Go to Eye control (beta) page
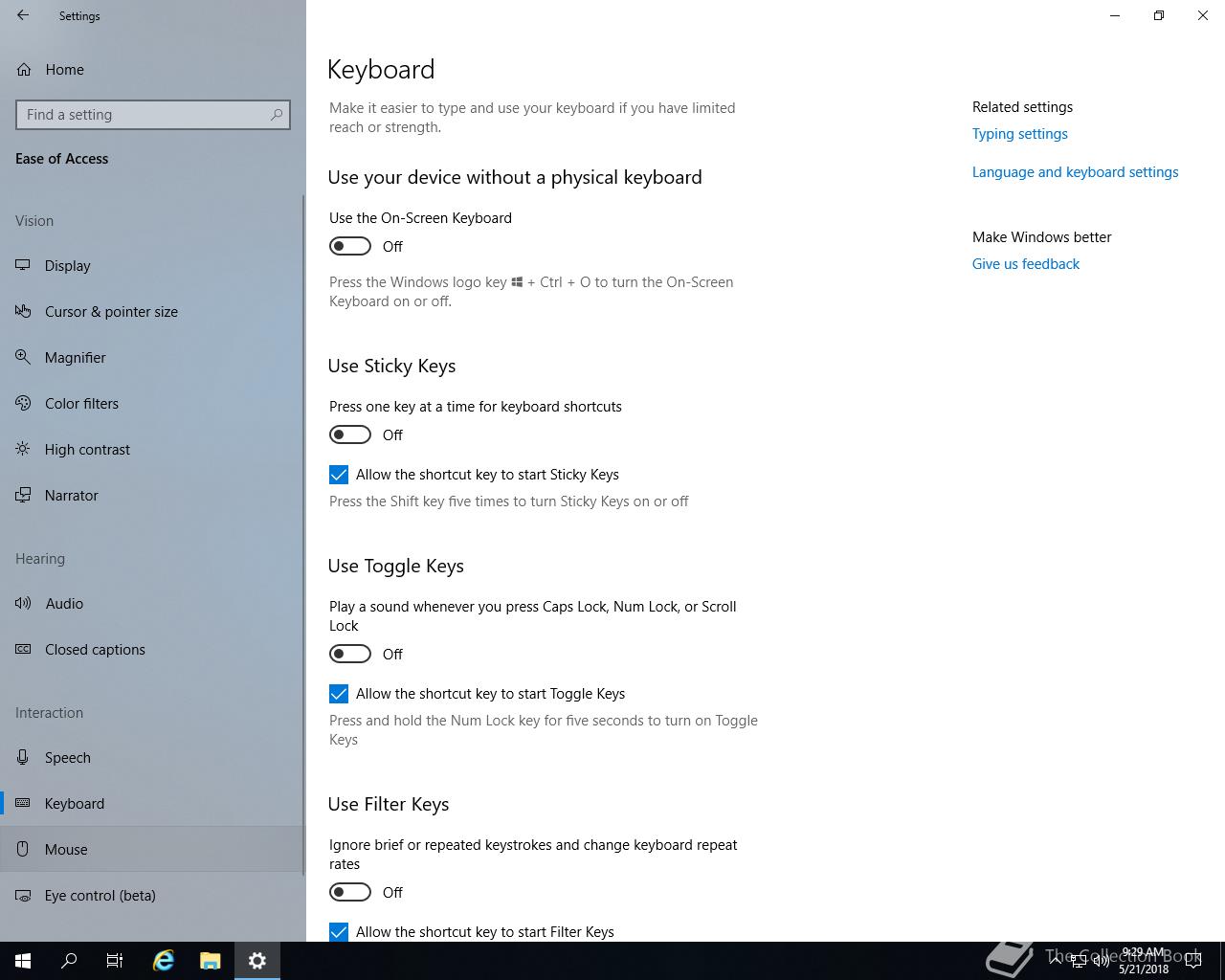 coord(153,895)
